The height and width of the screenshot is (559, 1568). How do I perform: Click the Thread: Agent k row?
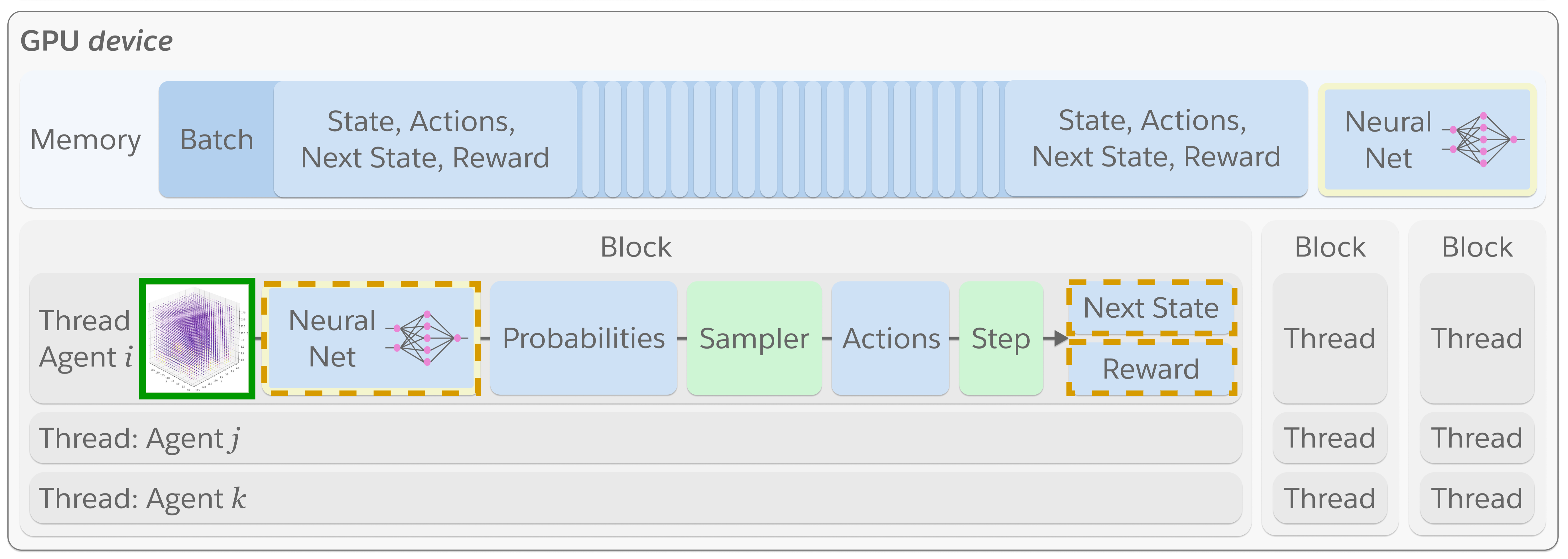tap(635, 498)
